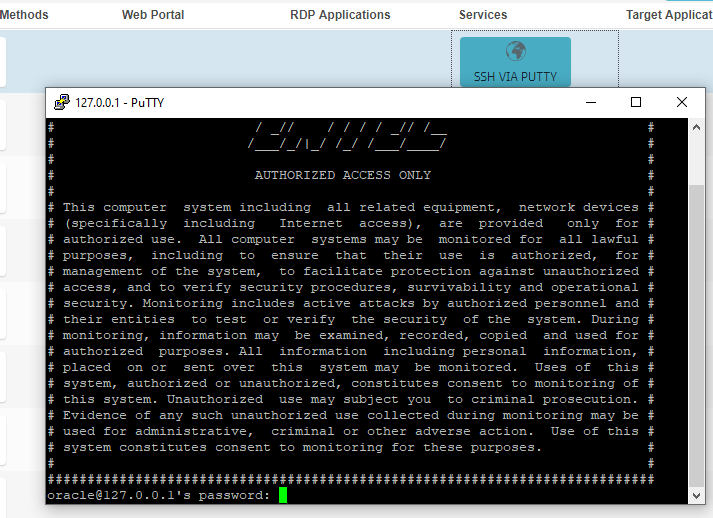
Task: Click the "oracle@127.0.0.1's password:" prompt text
Action: 159,495
